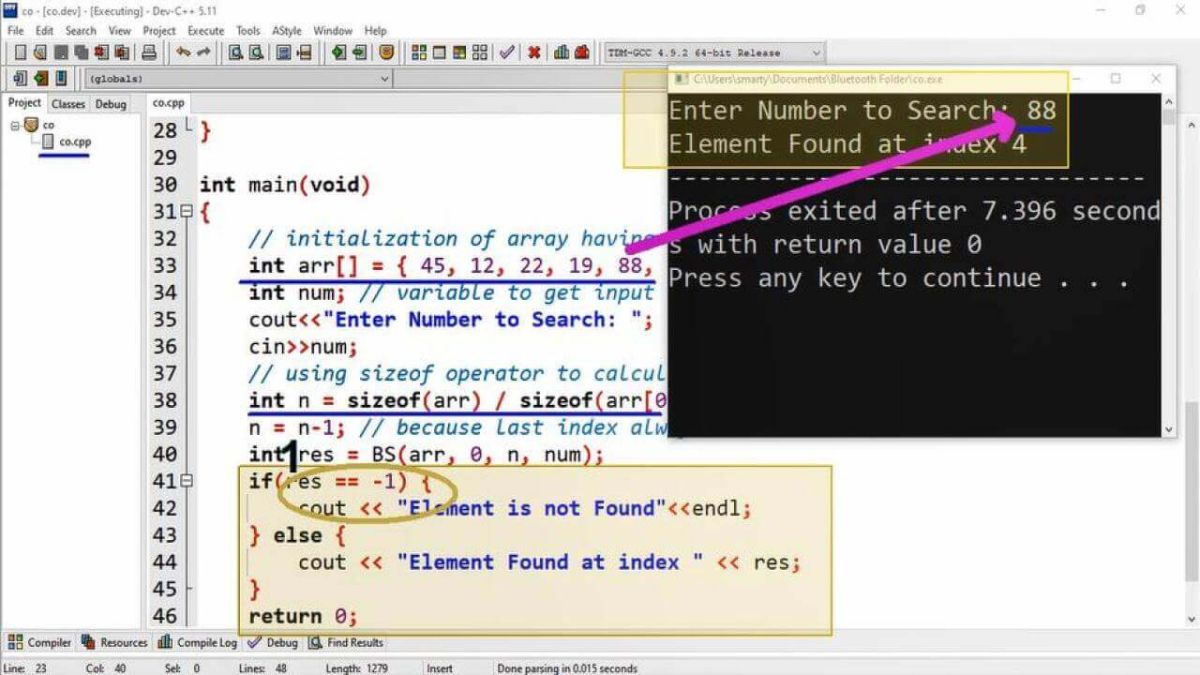1200x675 pixels.
Task: Click the Undo arrow icon
Action: click(183, 52)
